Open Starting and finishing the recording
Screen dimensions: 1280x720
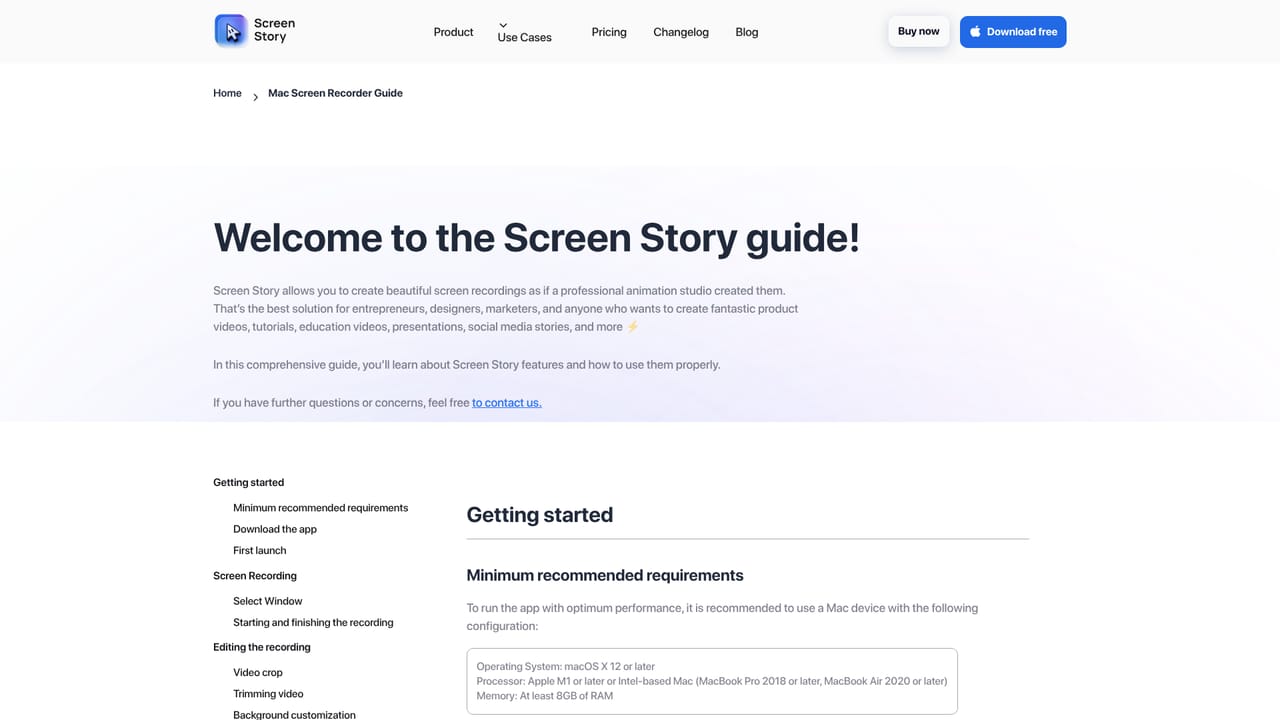pyautogui.click(x=313, y=622)
